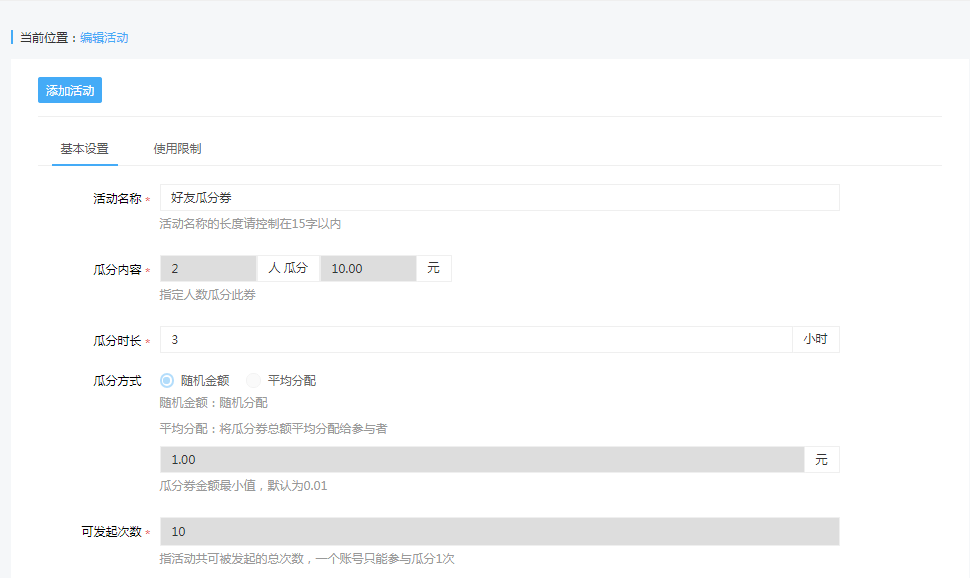Screen dimensions: 970x578
Task: Click hint about 一个账号只能参与瓜分1次
Action: click(307, 559)
